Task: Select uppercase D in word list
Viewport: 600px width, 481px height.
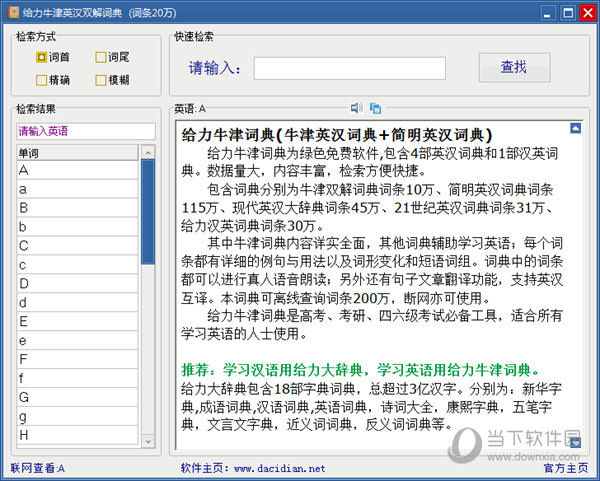Action: coord(77,284)
